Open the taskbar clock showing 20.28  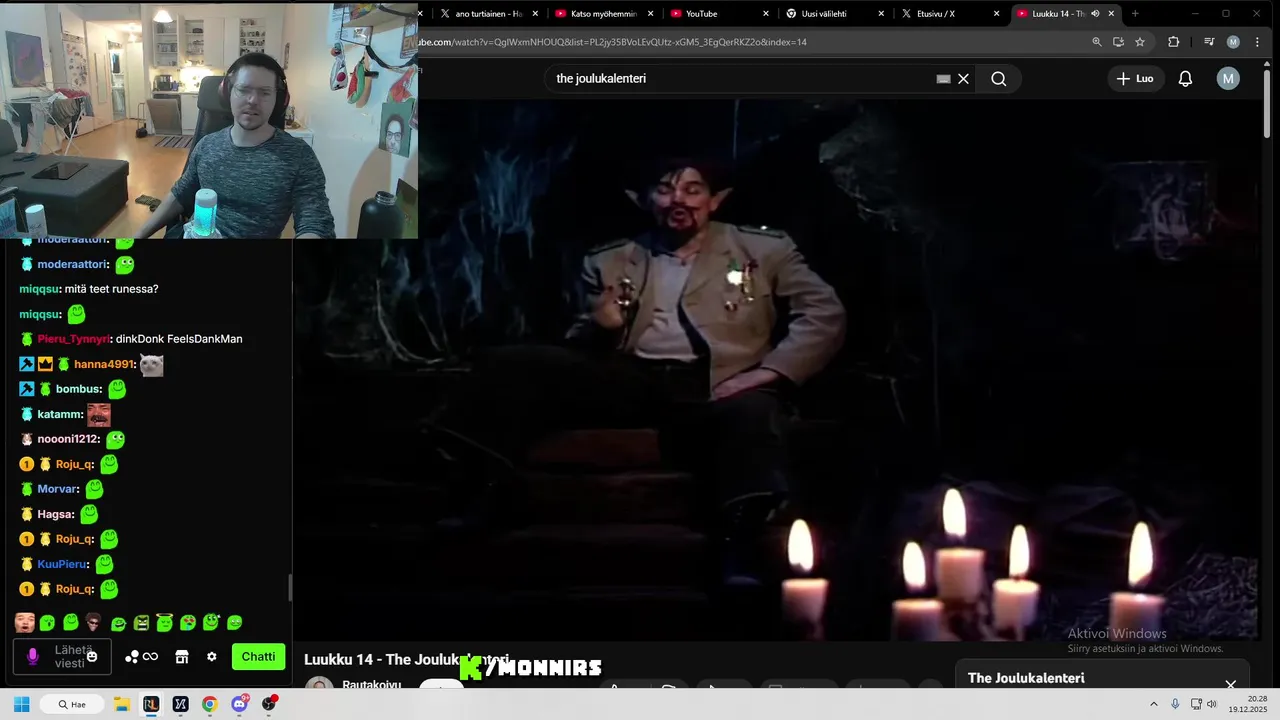pyautogui.click(x=1250, y=704)
